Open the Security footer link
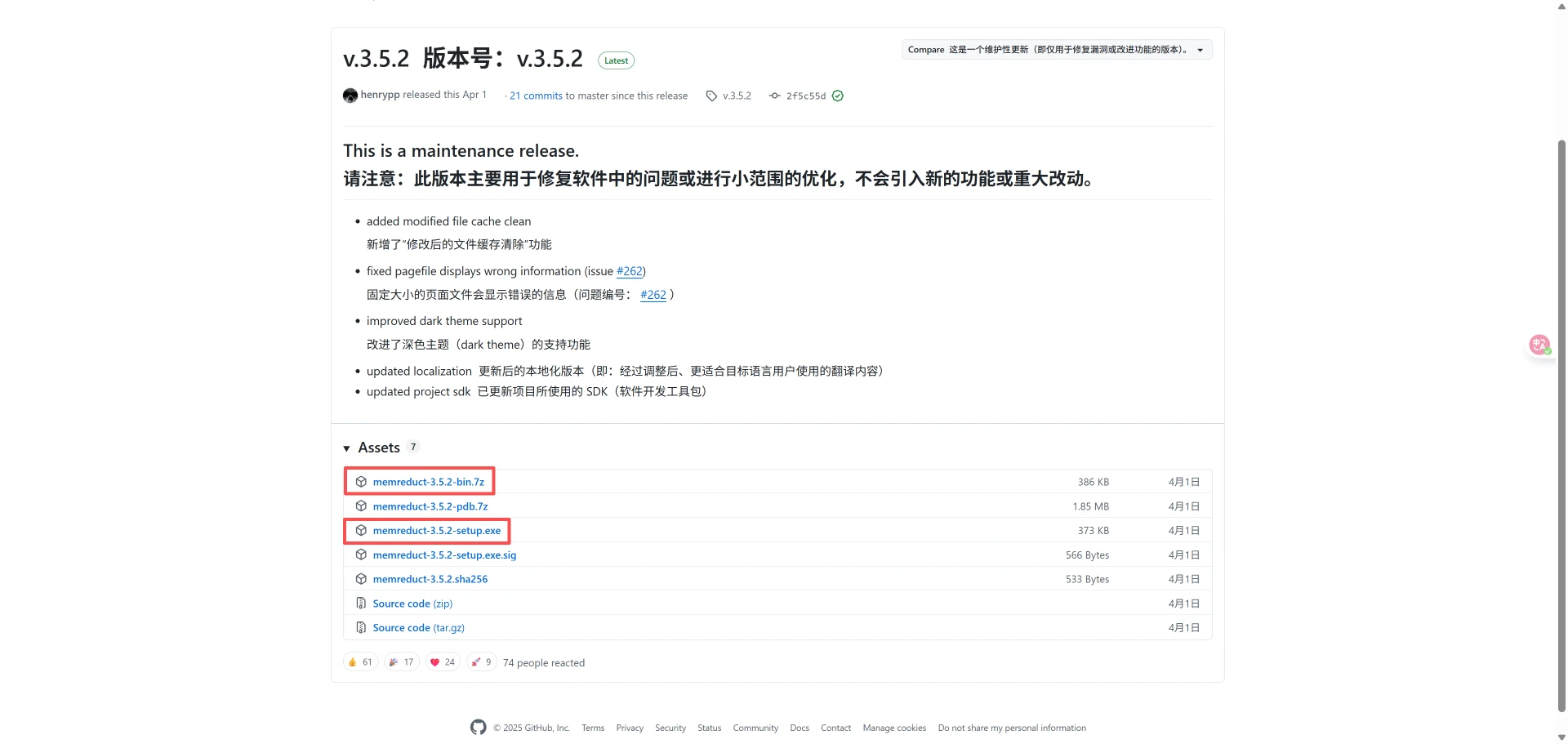 [670, 728]
